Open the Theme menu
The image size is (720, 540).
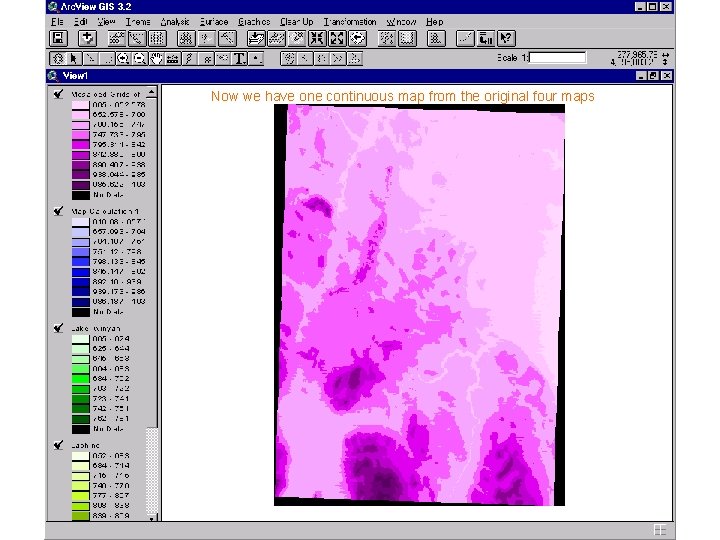[138, 21]
